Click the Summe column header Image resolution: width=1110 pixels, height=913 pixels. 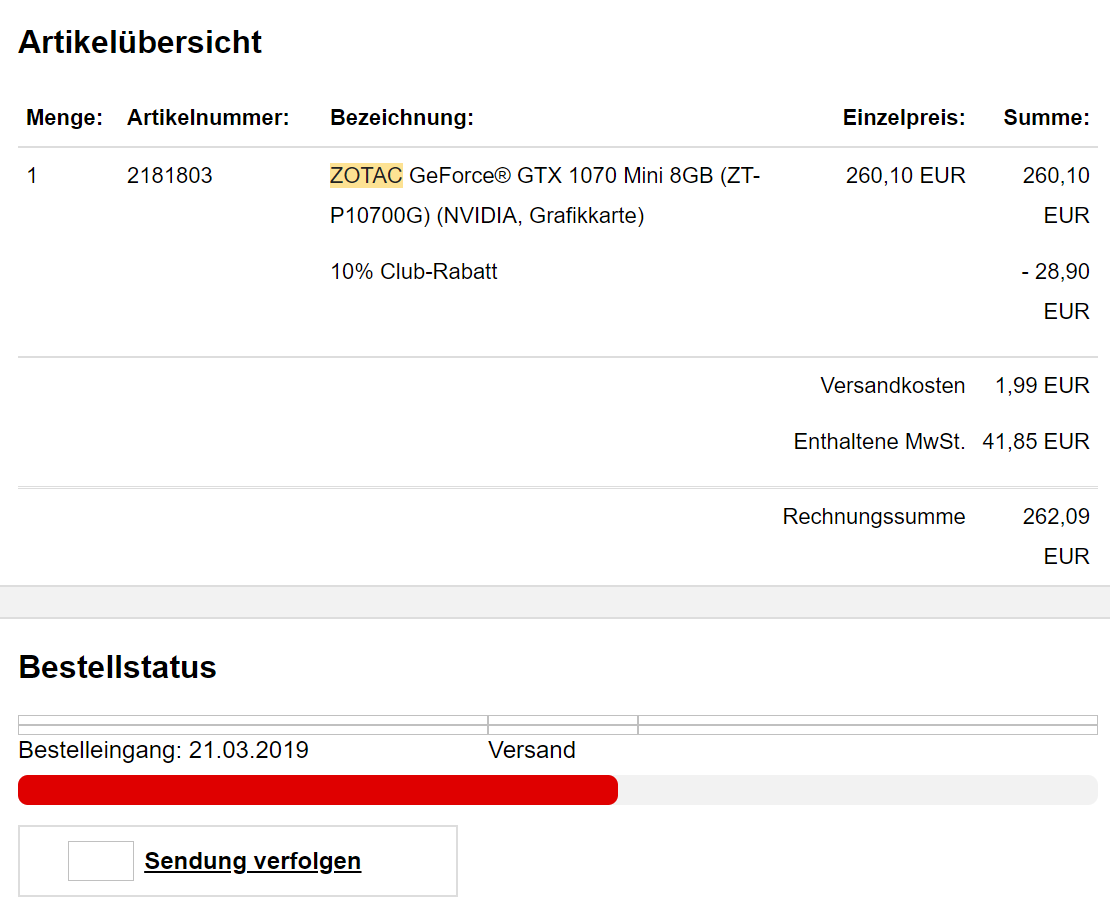pos(1046,117)
